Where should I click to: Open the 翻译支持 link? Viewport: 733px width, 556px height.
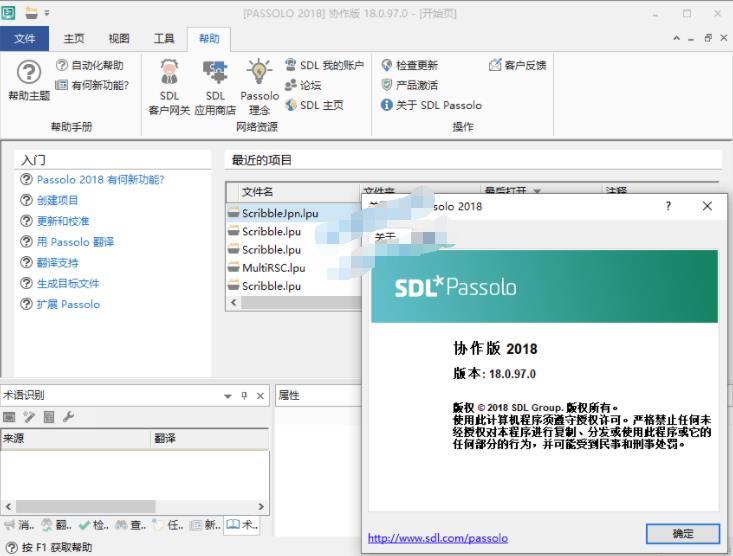pyautogui.click(x=57, y=262)
